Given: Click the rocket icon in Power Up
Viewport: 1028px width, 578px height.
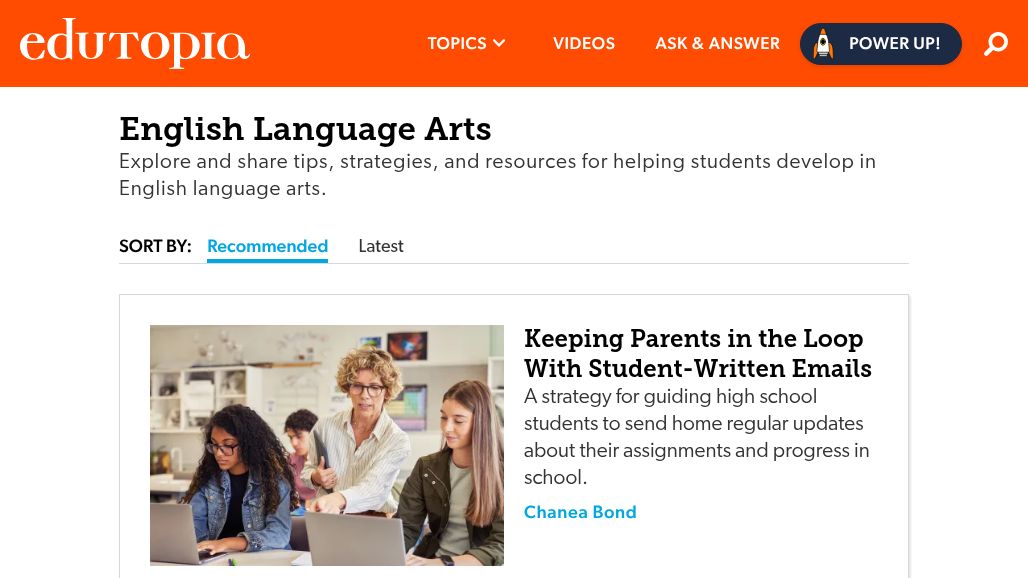Looking at the screenshot, I should point(823,44).
